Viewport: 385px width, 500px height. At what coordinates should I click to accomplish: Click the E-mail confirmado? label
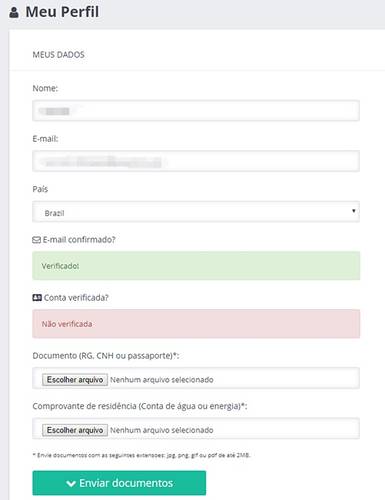point(79,240)
